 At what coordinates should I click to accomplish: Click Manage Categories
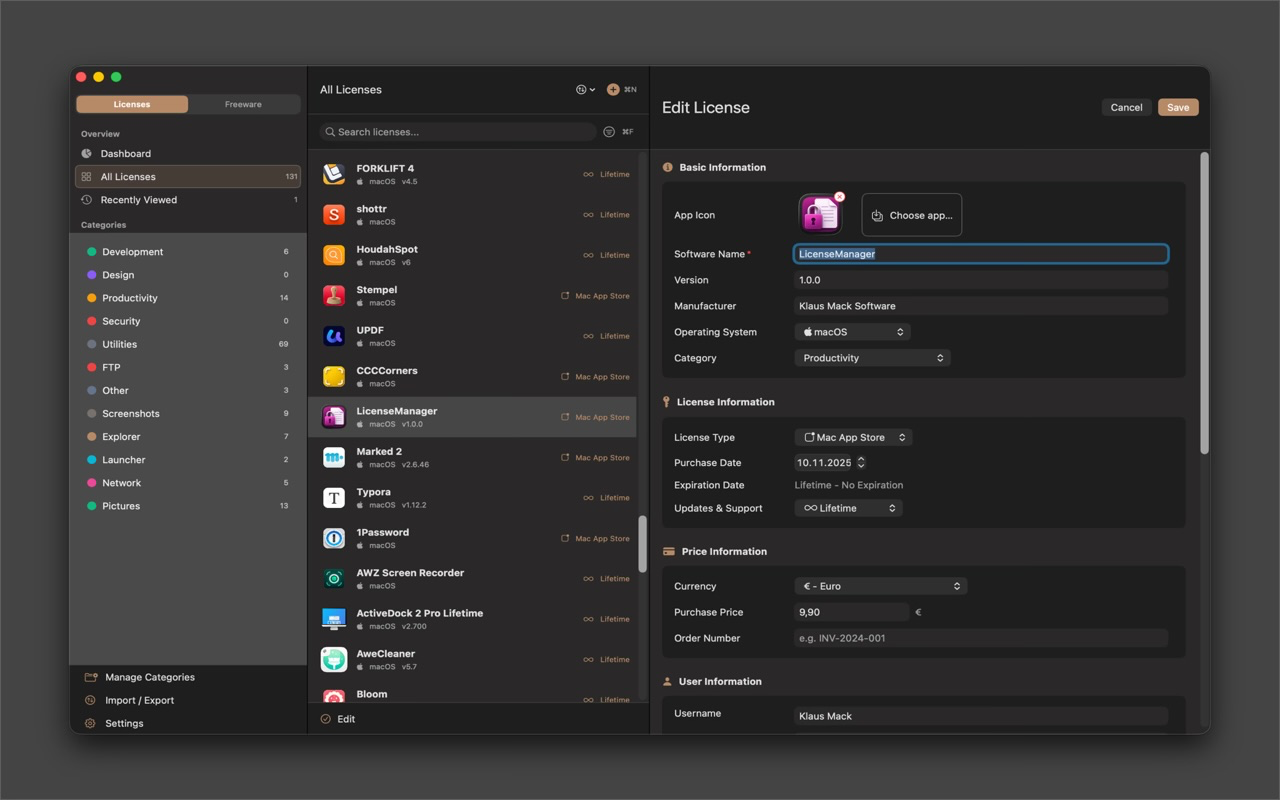point(150,677)
